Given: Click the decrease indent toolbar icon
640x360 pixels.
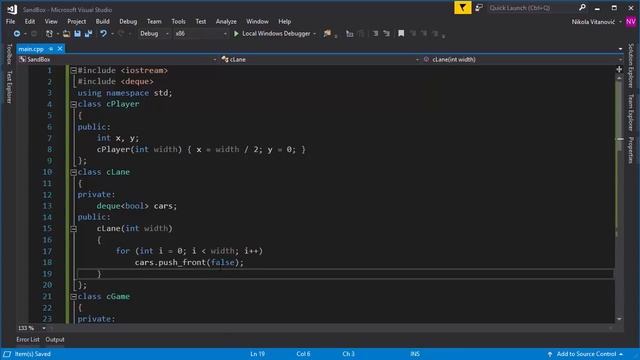Looking at the screenshot, I should (375, 33).
